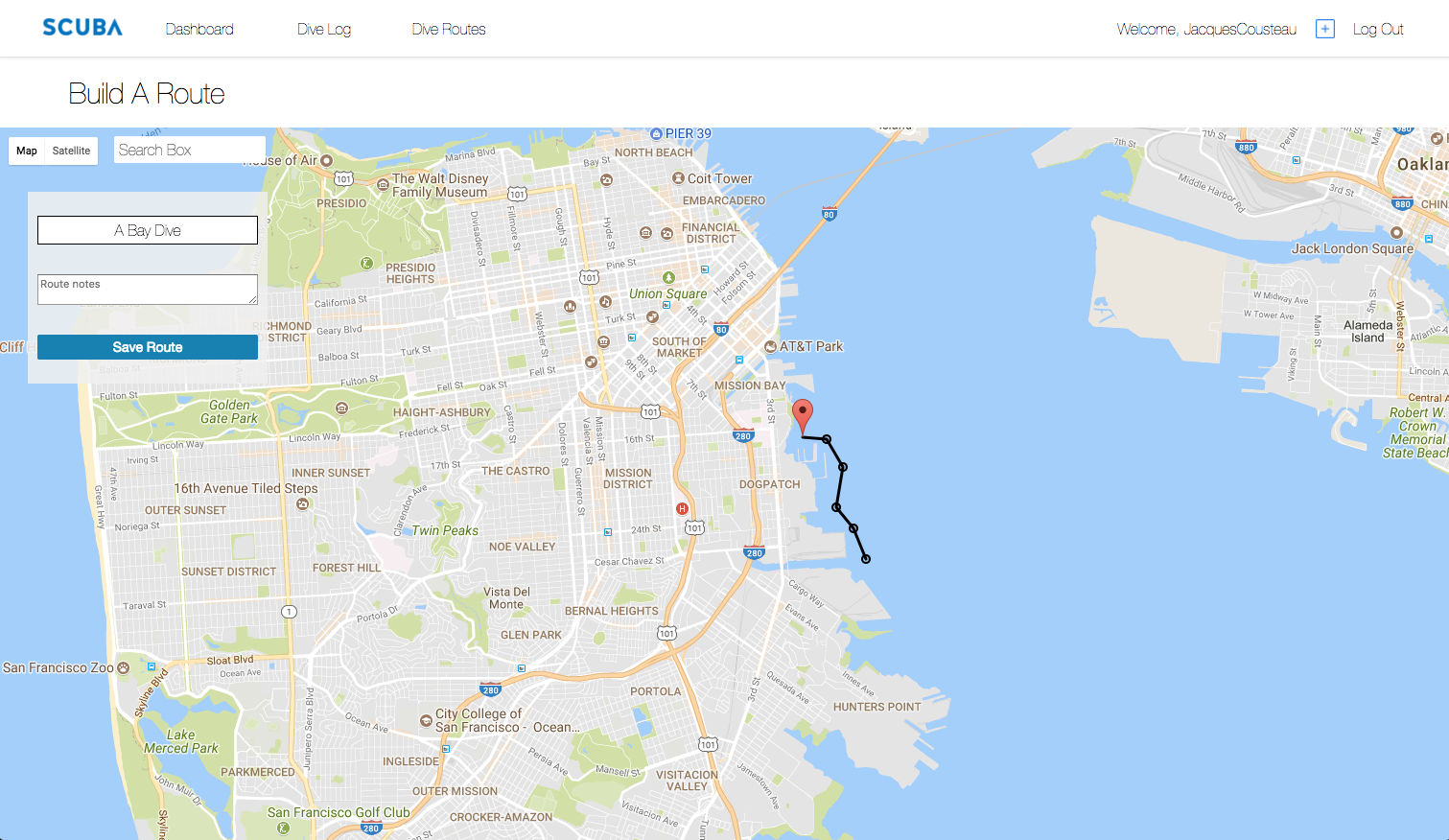1449x840 pixels.
Task: Click the AT&T Park map icon
Action: pos(770,346)
